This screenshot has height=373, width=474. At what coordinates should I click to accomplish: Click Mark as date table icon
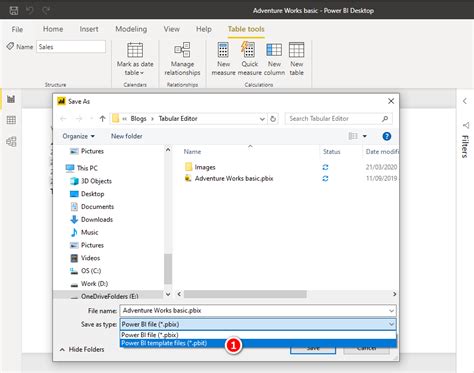click(x=135, y=50)
